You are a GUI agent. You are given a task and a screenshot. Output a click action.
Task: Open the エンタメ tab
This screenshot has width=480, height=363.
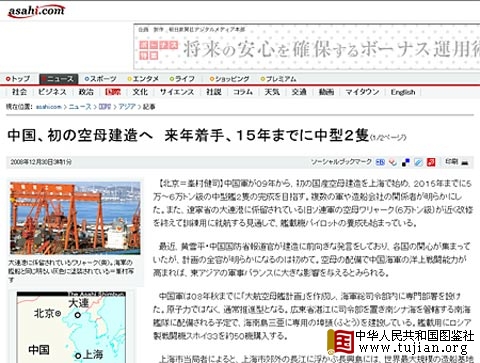(x=143, y=79)
